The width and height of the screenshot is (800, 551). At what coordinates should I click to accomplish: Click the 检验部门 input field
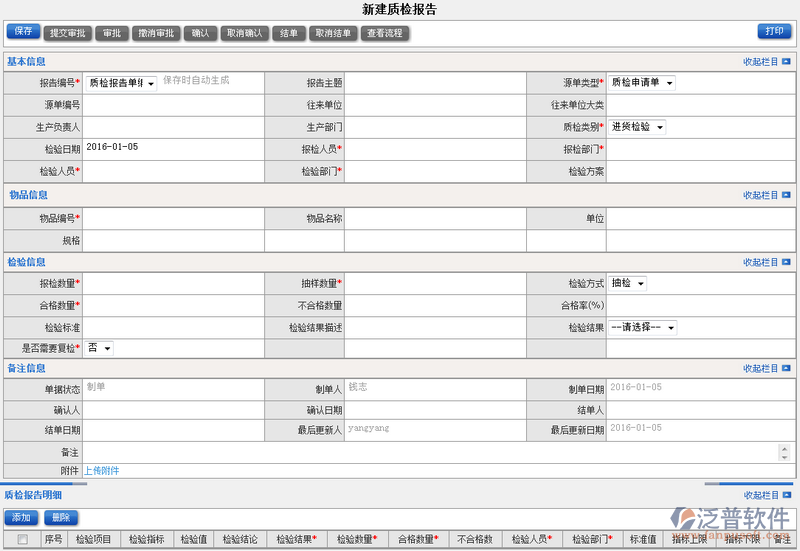click(x=435, y=171)
